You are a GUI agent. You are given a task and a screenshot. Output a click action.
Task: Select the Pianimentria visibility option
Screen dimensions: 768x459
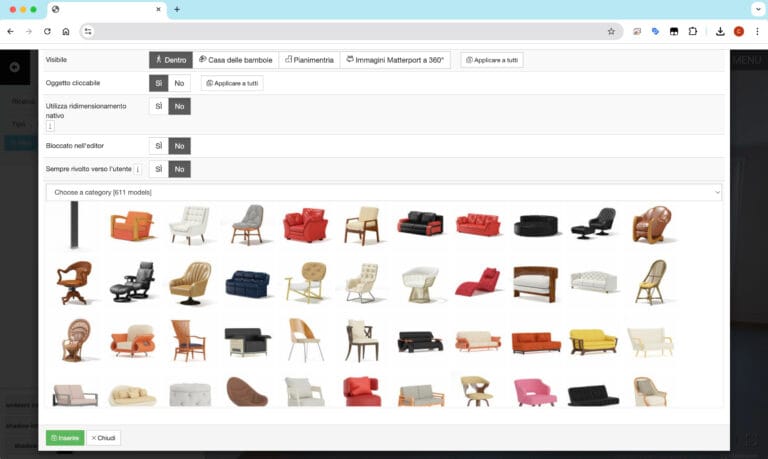point(309,60)
